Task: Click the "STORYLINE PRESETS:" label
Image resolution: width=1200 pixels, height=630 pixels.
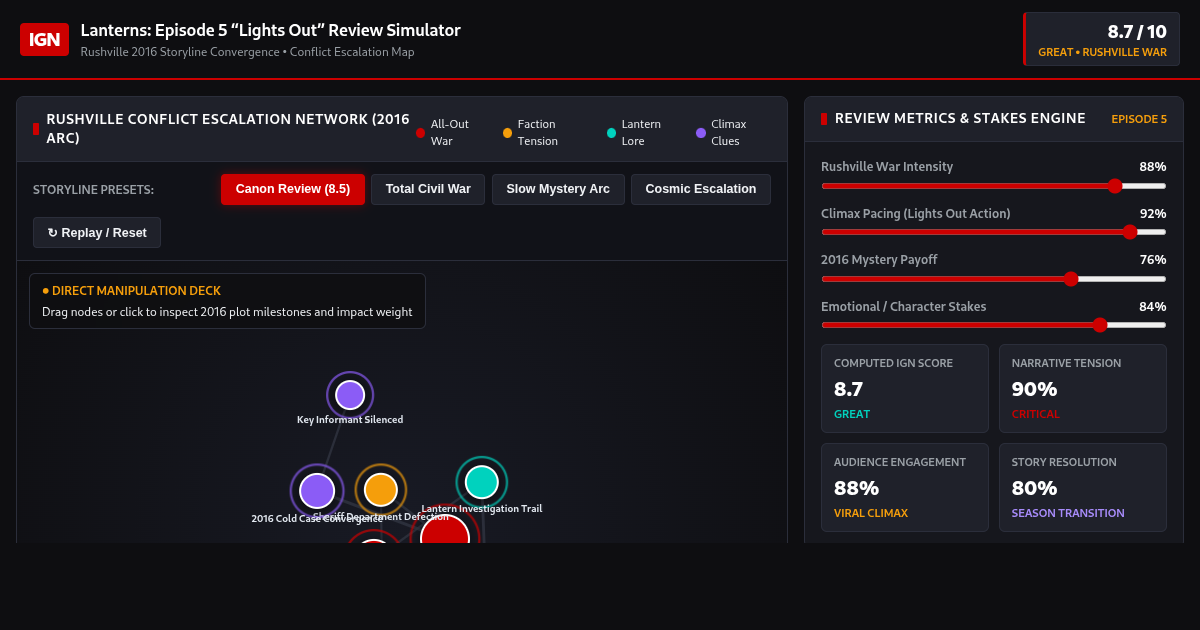Action: coord(93,190)
